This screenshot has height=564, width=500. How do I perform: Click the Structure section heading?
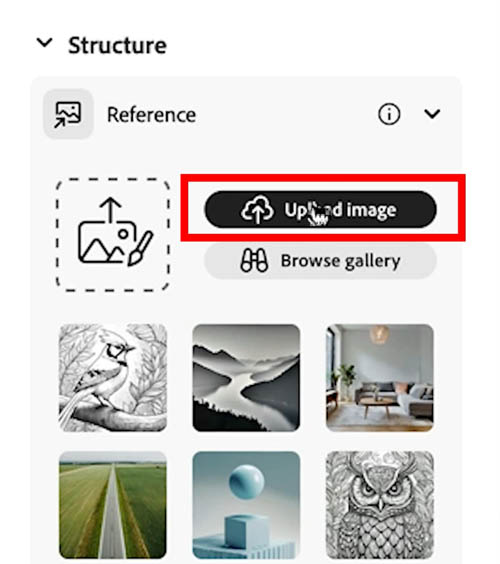point(117,45)
